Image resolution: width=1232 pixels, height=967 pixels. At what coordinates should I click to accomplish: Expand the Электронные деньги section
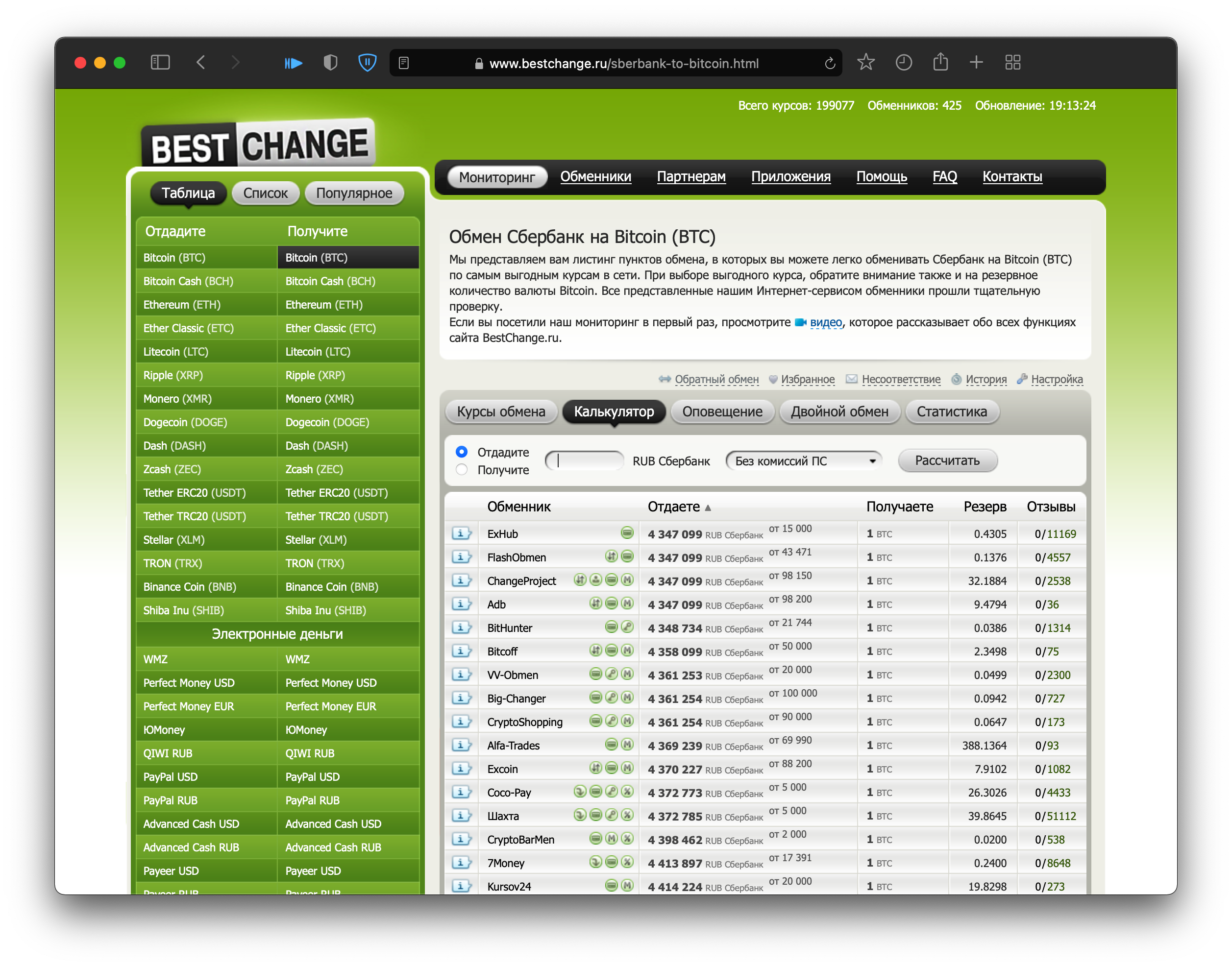277,634
